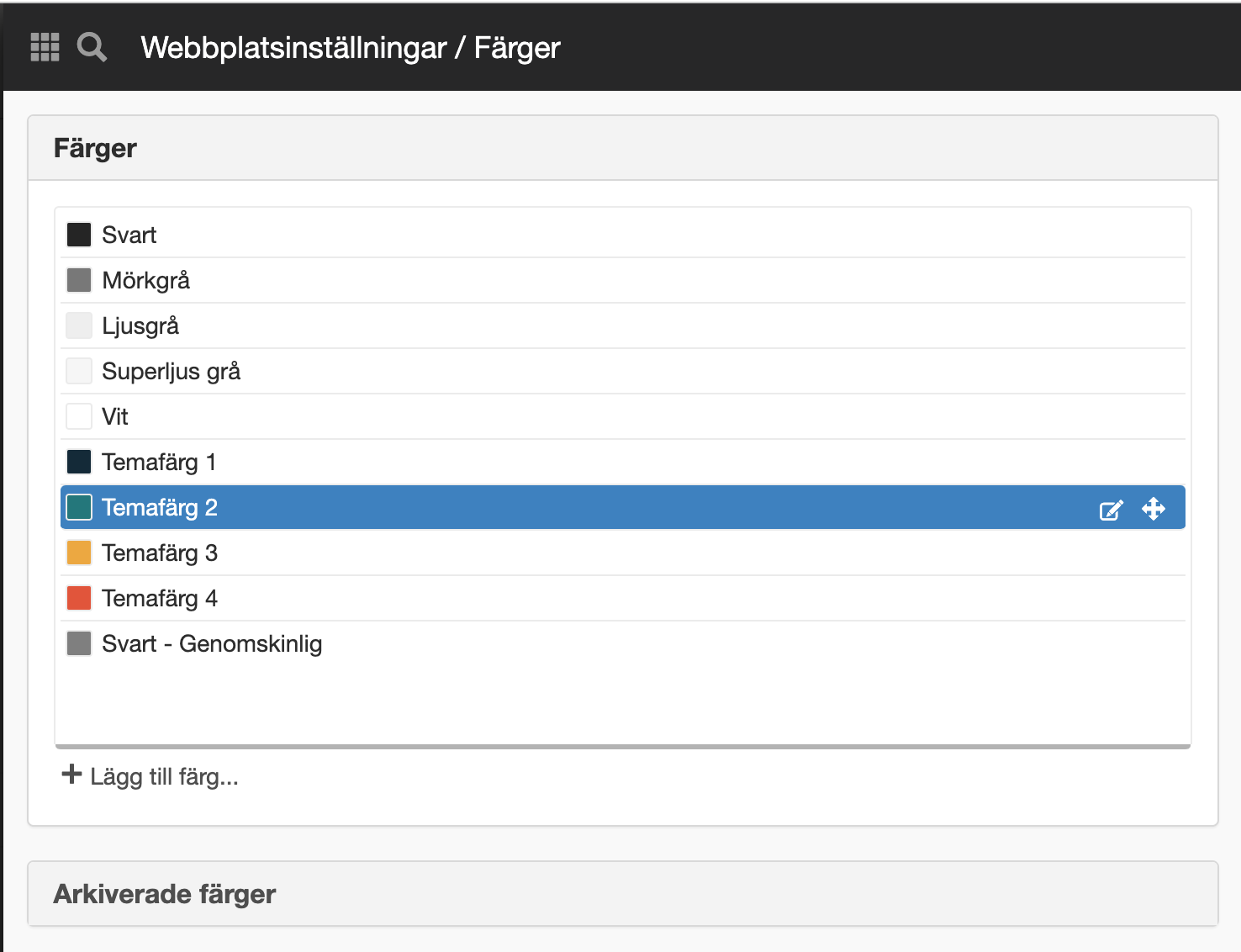This screenshot has width=1241, height=952.
Task: Open the apps grid menu icon
Action: (x=45, y=47)
